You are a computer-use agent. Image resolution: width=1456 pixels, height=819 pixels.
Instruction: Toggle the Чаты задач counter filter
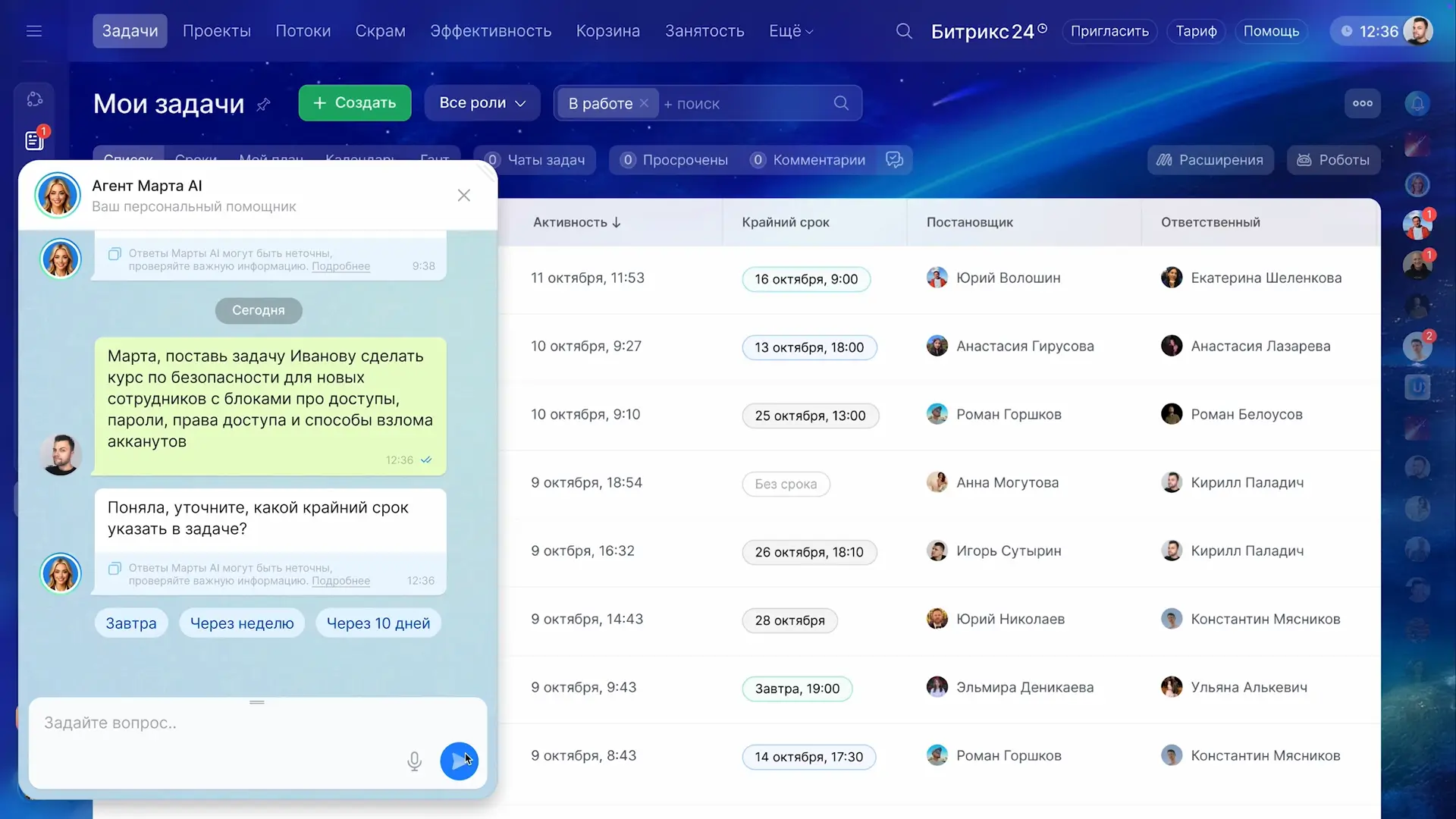pos(535,160)
